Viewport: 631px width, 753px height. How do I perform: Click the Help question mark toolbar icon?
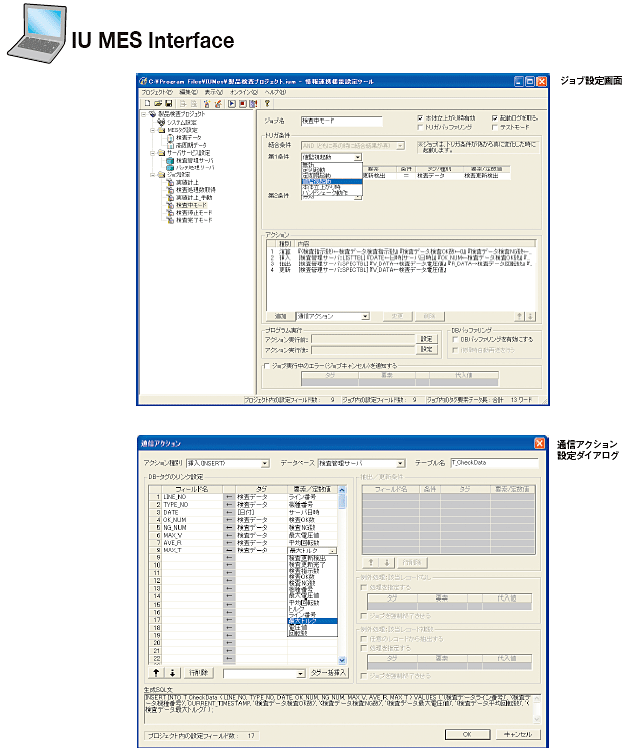(267, 103)
